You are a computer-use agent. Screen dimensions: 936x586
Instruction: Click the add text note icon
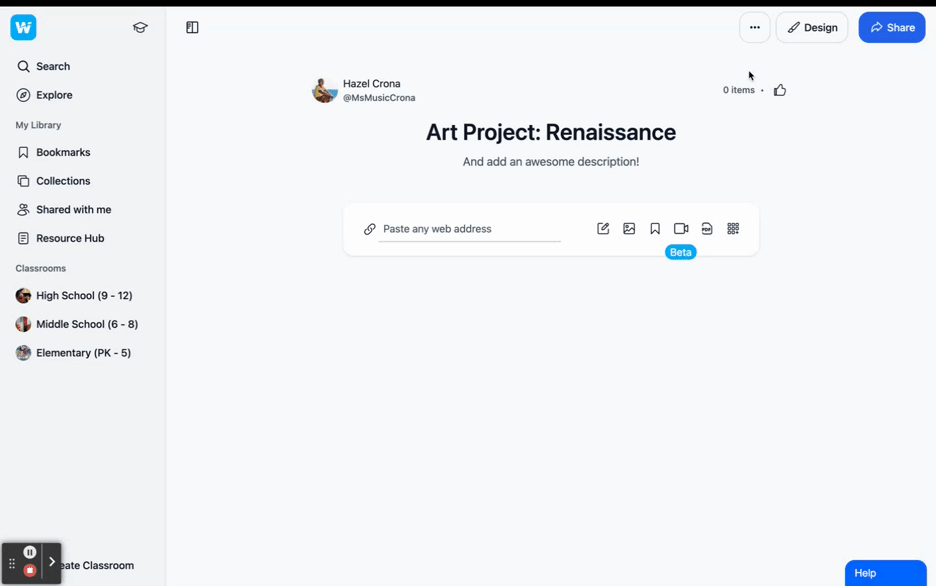(603, 229)
